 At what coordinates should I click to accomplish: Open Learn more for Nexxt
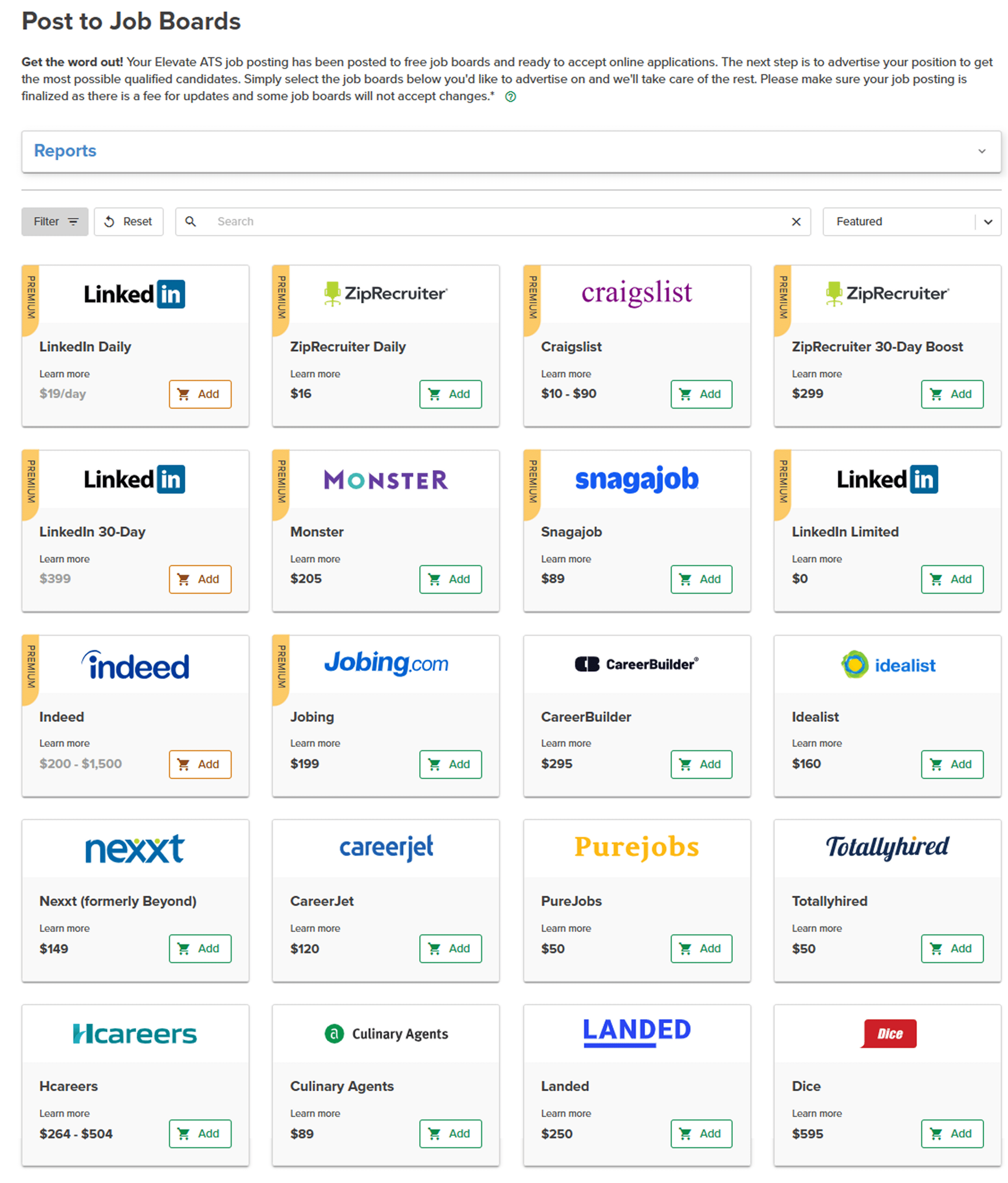64,928
